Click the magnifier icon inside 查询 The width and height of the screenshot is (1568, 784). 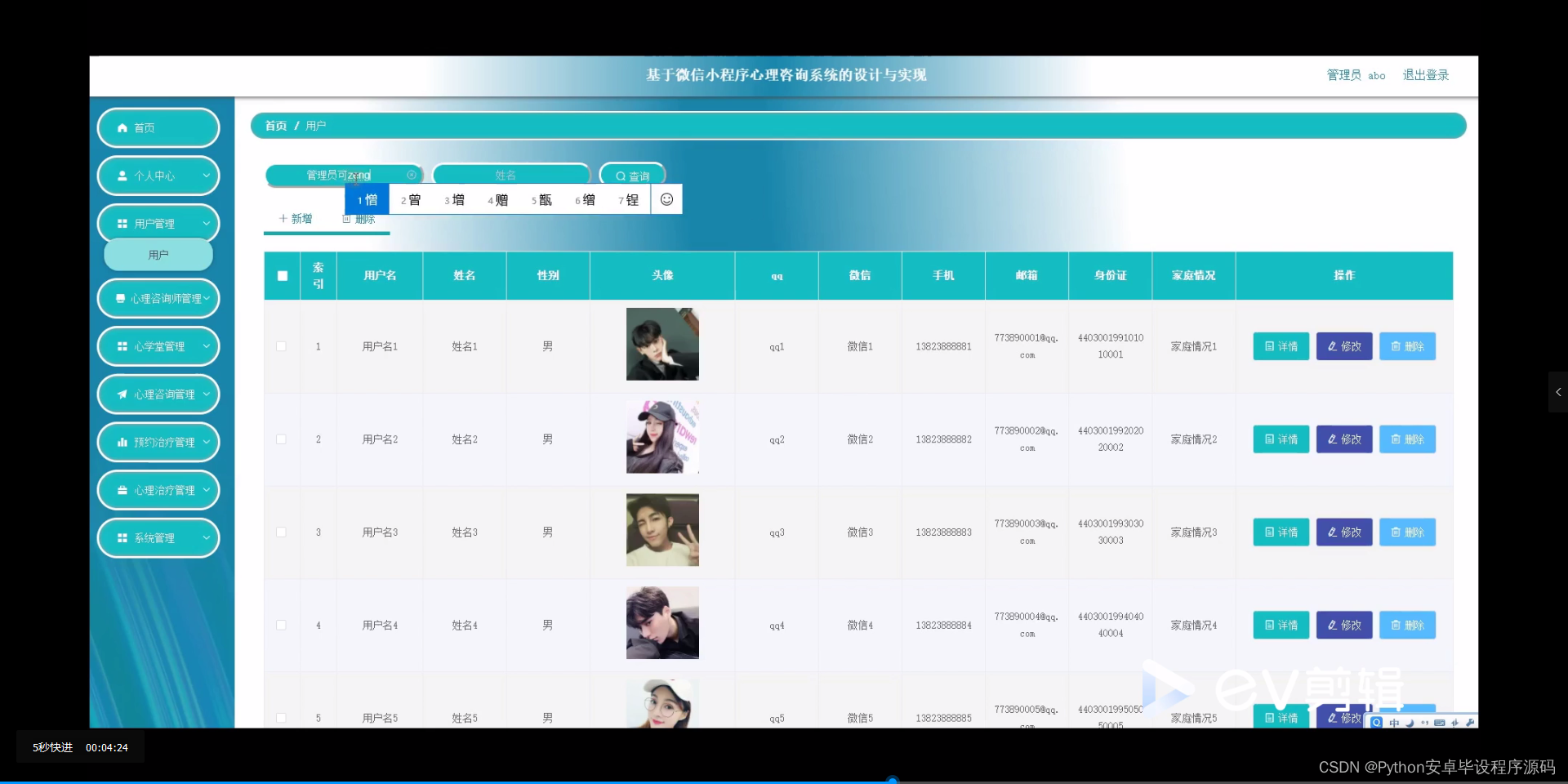tap(621, 175)
